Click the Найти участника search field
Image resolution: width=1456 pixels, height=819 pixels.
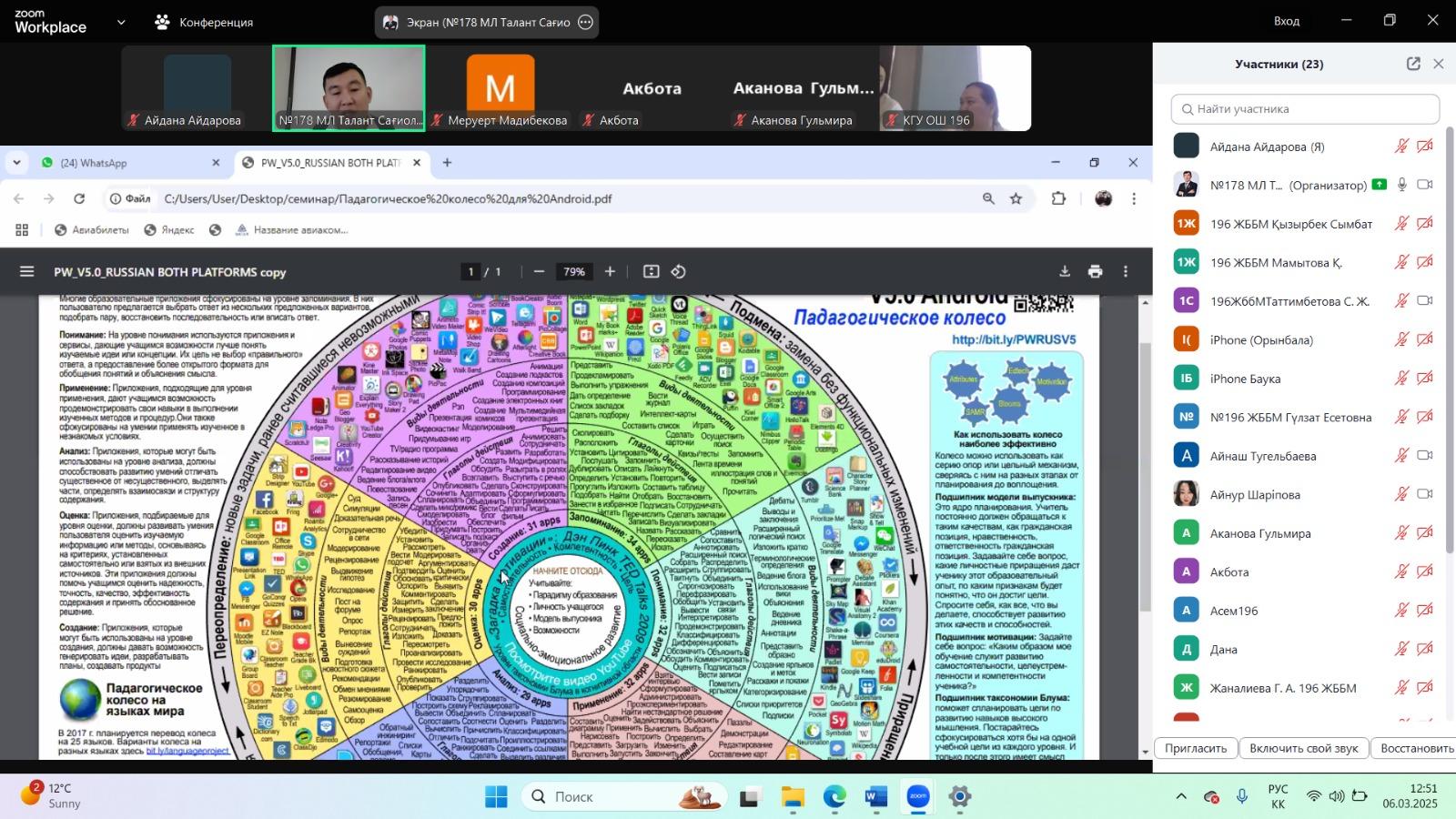pyautogui.click(x=1305, y=109)
